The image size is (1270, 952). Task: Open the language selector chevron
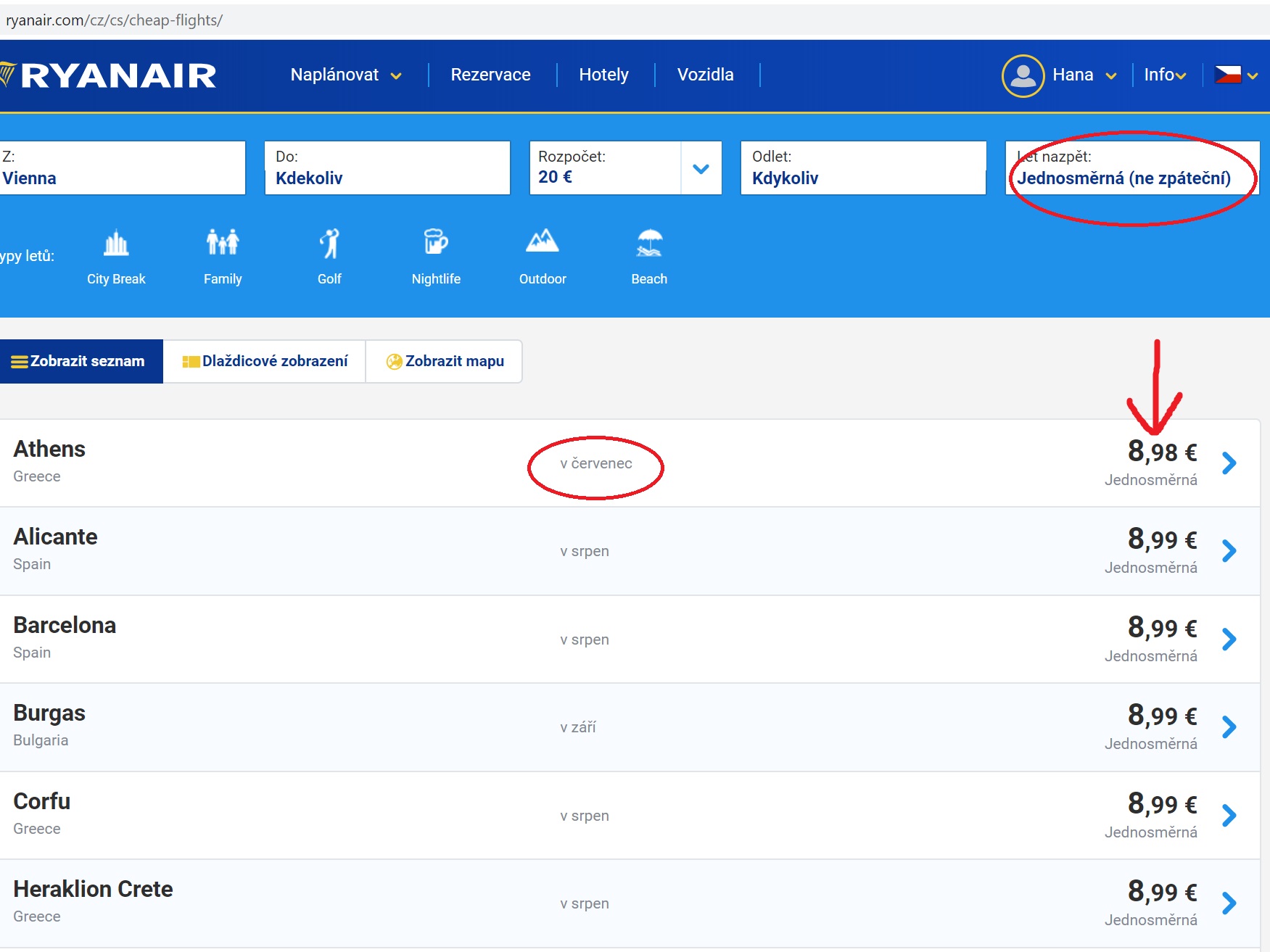click(1253, 76)
